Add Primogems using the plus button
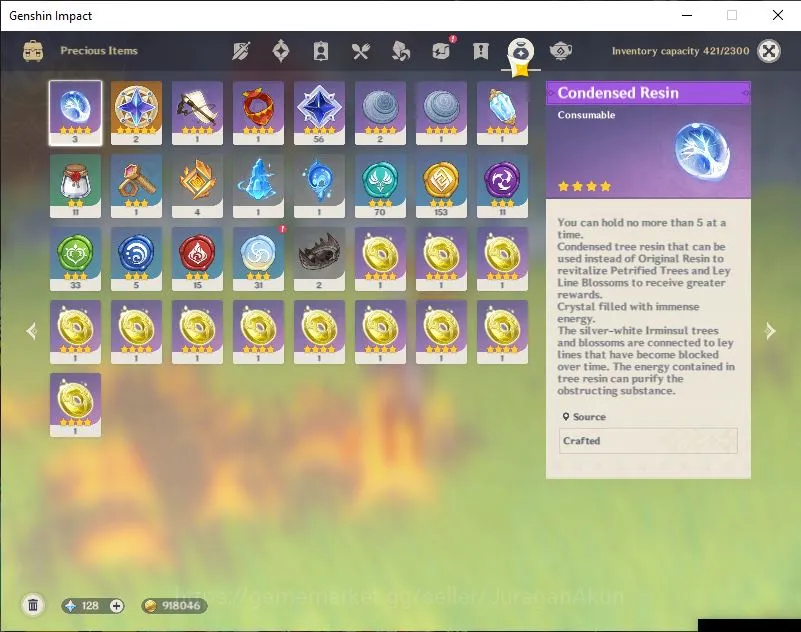This screenshot has width=801, height=632. [x=116, y=606]
